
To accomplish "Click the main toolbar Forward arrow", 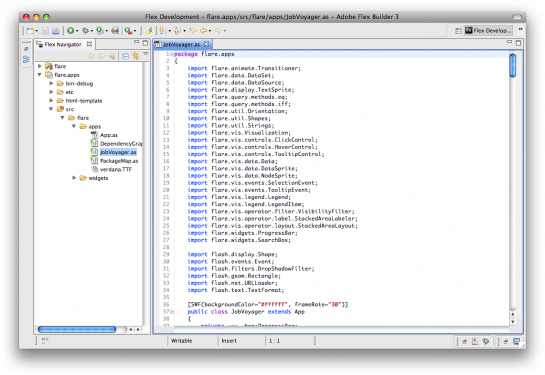I will [x=218, y=31].
